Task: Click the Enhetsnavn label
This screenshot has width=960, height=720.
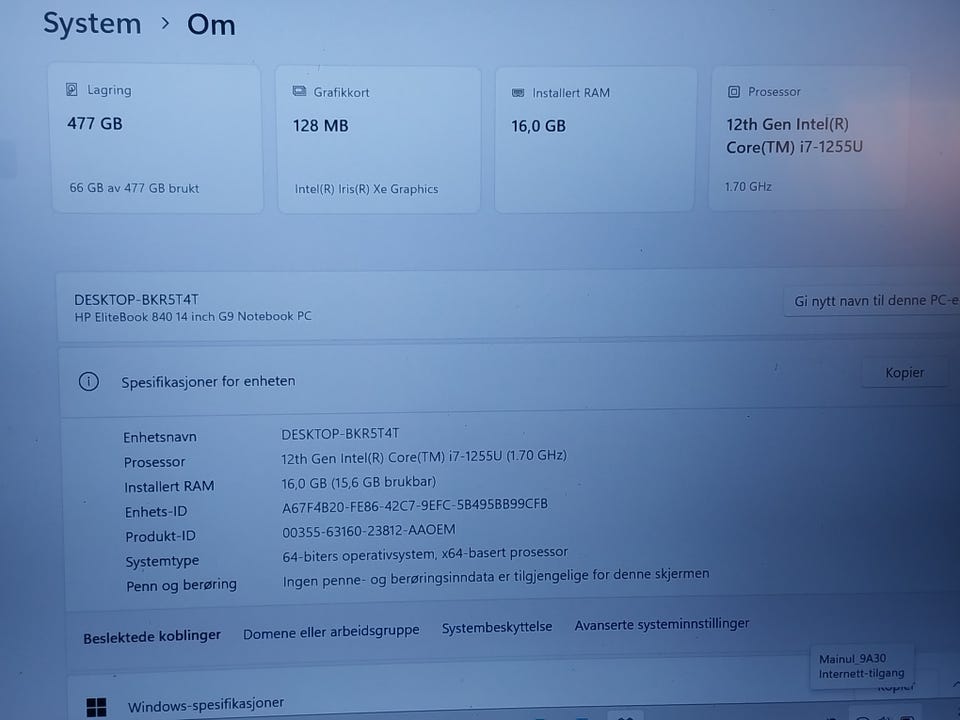Action: click(x=160, y=437)
